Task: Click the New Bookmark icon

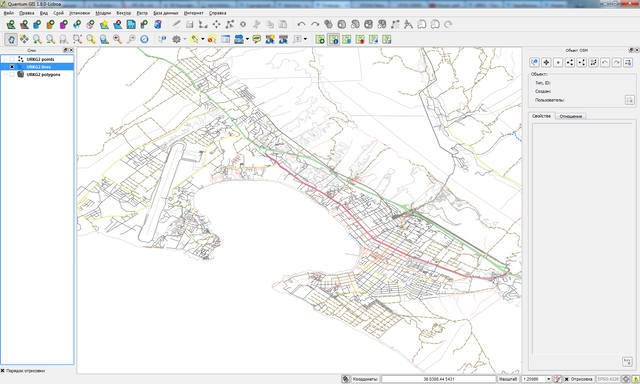Action: [270, 39]
